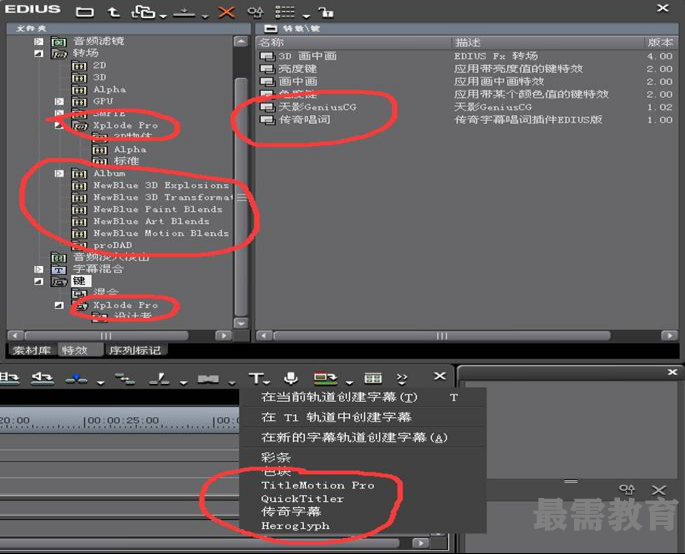Click the view mode grid icon
Screen dimensions: 685x554
pyautogui.click(x=285, y=12)
